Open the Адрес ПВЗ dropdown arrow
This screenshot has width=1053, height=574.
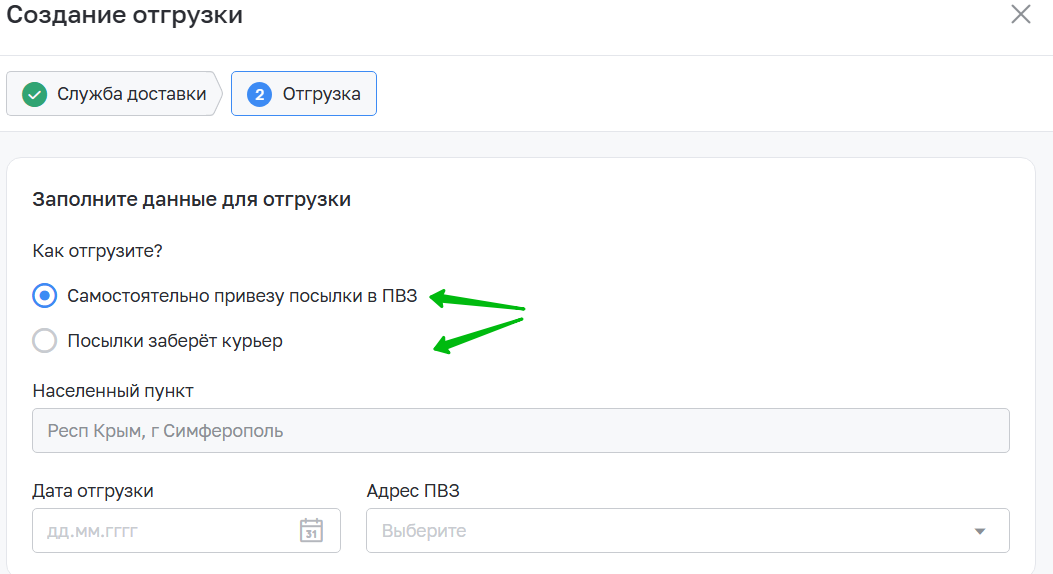pos(980,531)
